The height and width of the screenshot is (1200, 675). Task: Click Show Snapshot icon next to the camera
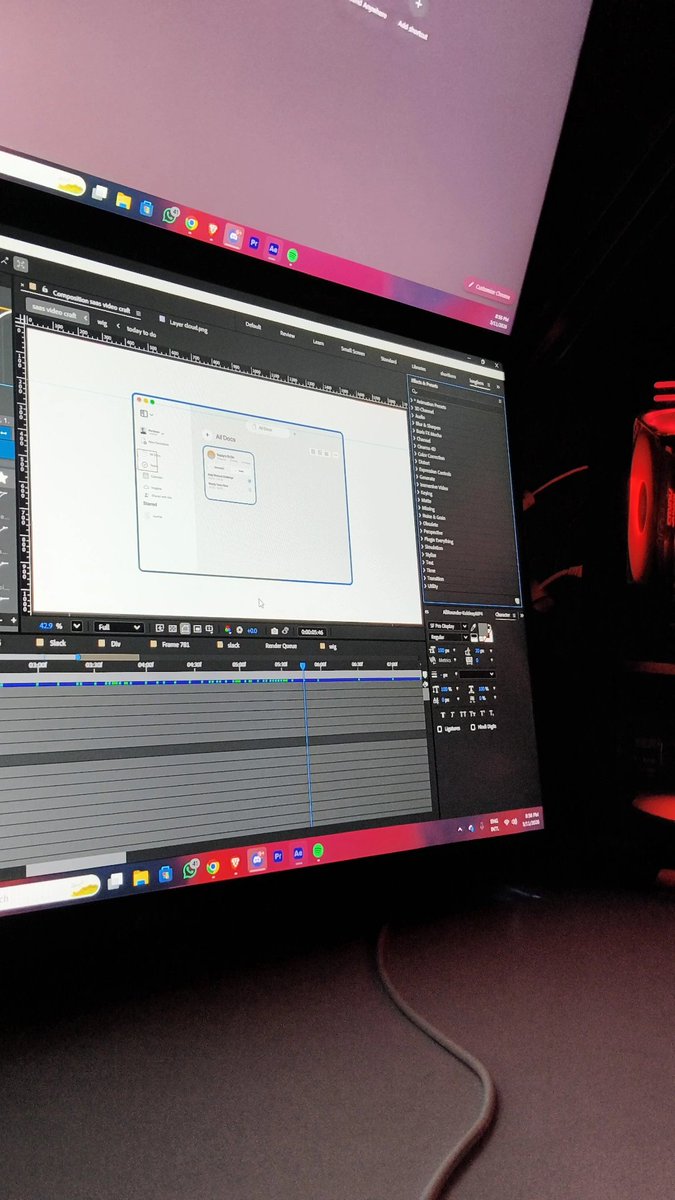[x=285, y=631]
